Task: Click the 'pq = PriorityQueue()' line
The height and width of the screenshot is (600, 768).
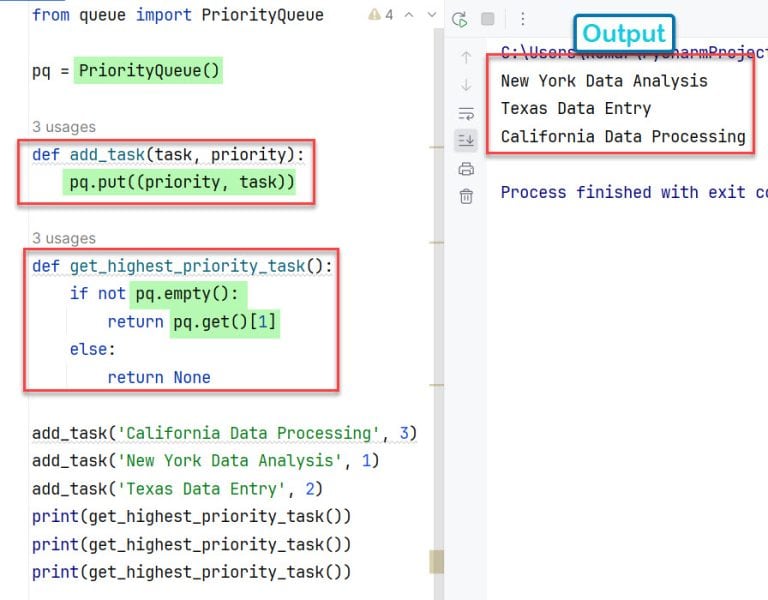Action: [126, 71]
